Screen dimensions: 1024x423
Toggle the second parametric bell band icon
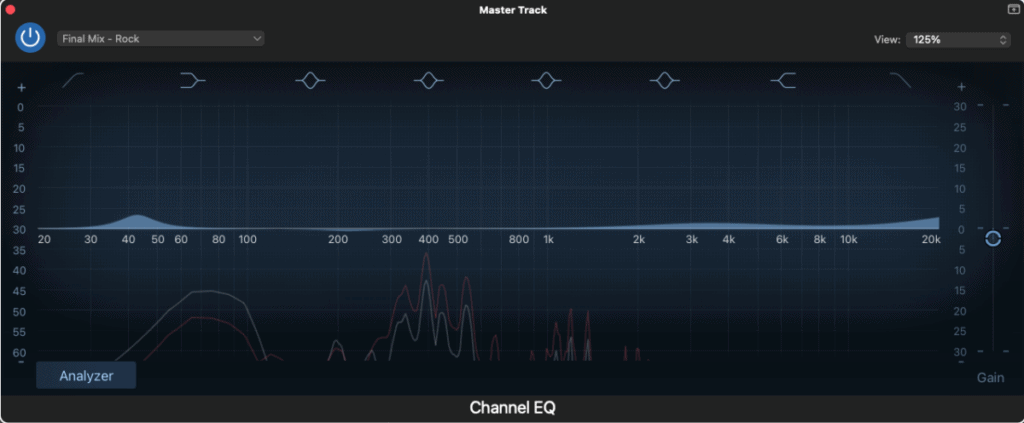(x=428, y=80)
